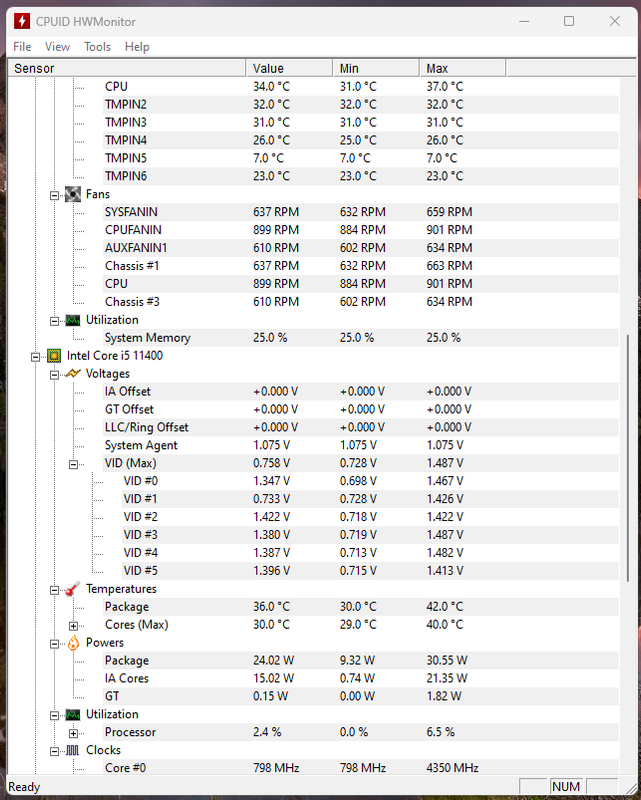641x800 pixels.
Task: Maximize the HWMonitor window
Action: [x=569, y=21]
